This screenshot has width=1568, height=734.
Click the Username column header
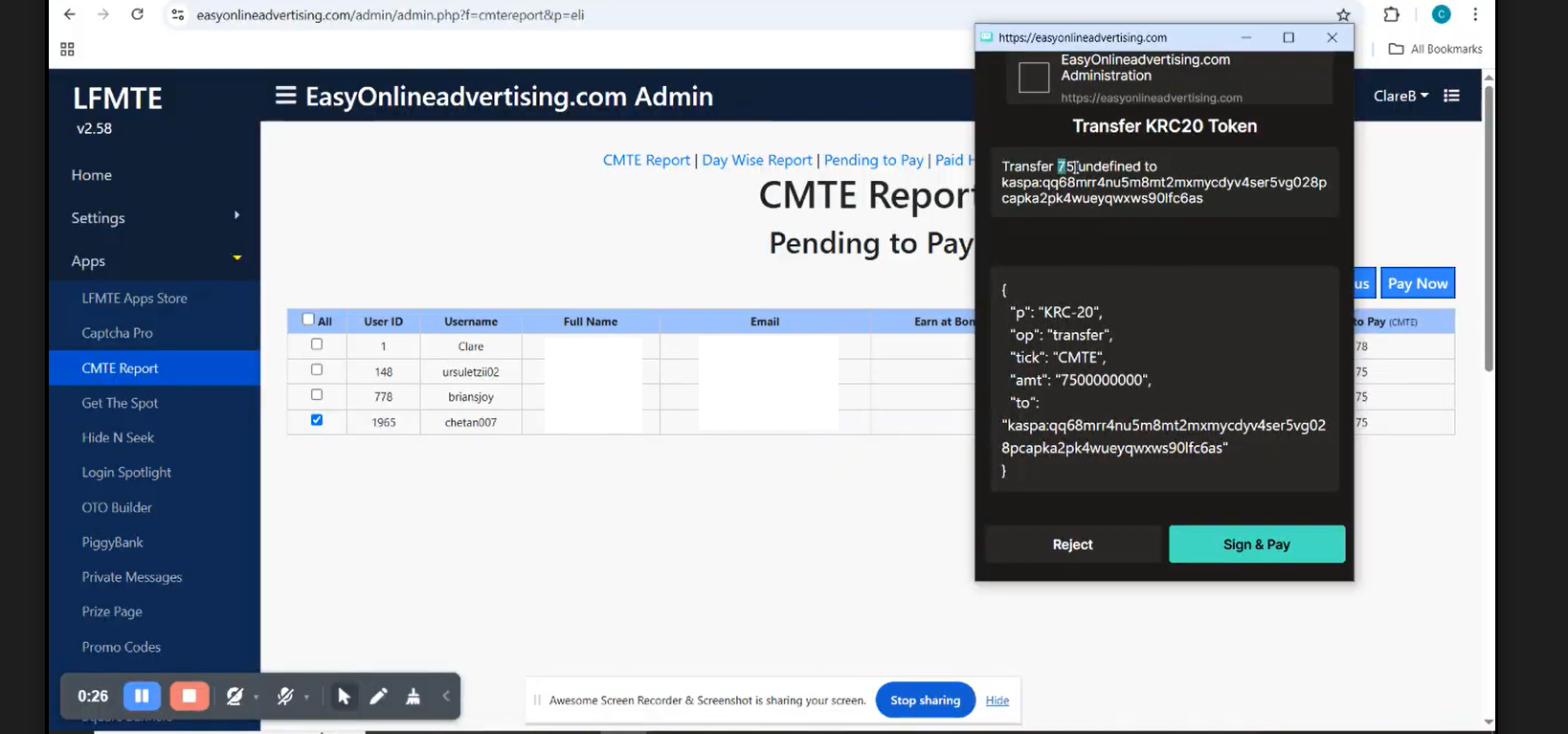(471, 322)
